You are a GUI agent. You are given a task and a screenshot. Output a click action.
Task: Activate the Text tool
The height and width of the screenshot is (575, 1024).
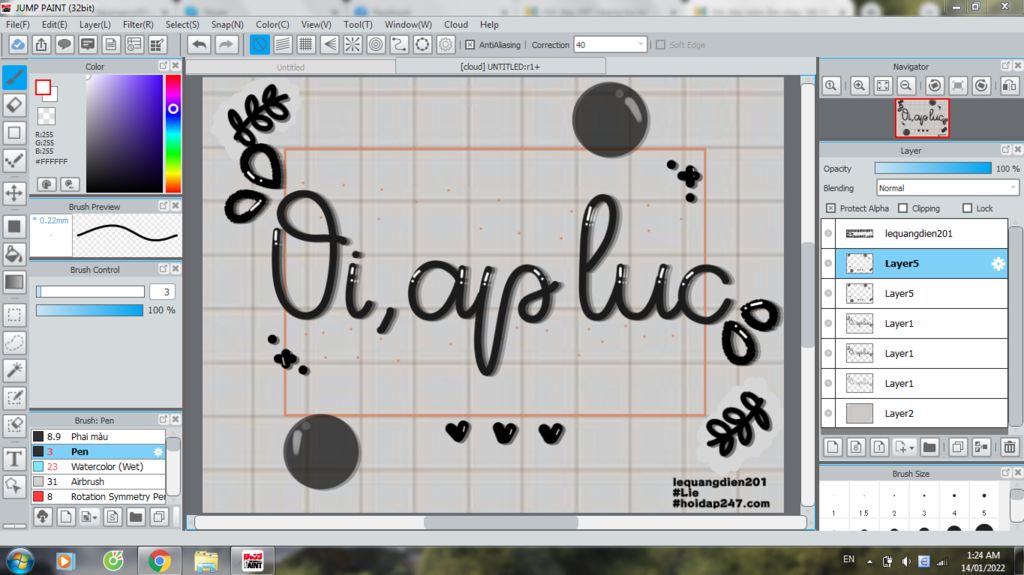[x=15, y=459]
